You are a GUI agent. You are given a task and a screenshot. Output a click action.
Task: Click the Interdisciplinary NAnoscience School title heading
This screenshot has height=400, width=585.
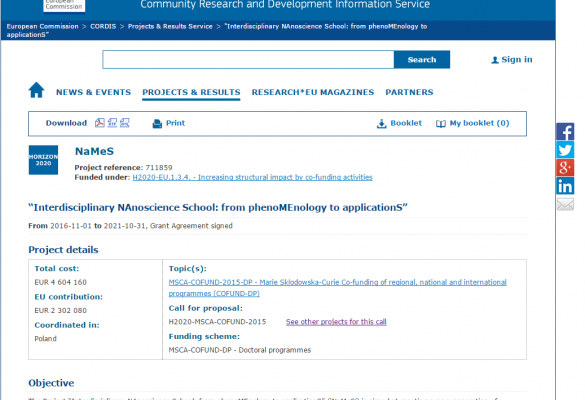pyautogui.click(x=218, y=207)
